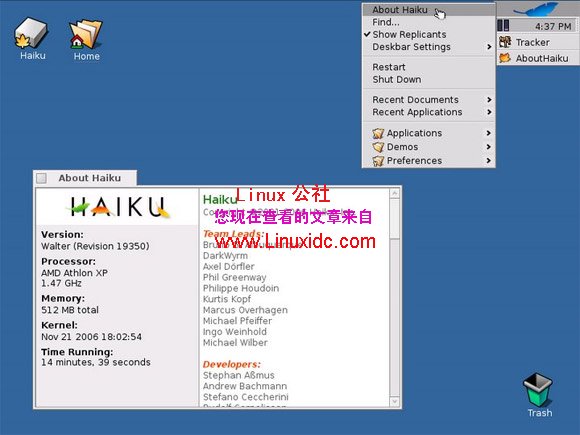
Task: Click the name Michael Wilber in credits
Action: 235,343
